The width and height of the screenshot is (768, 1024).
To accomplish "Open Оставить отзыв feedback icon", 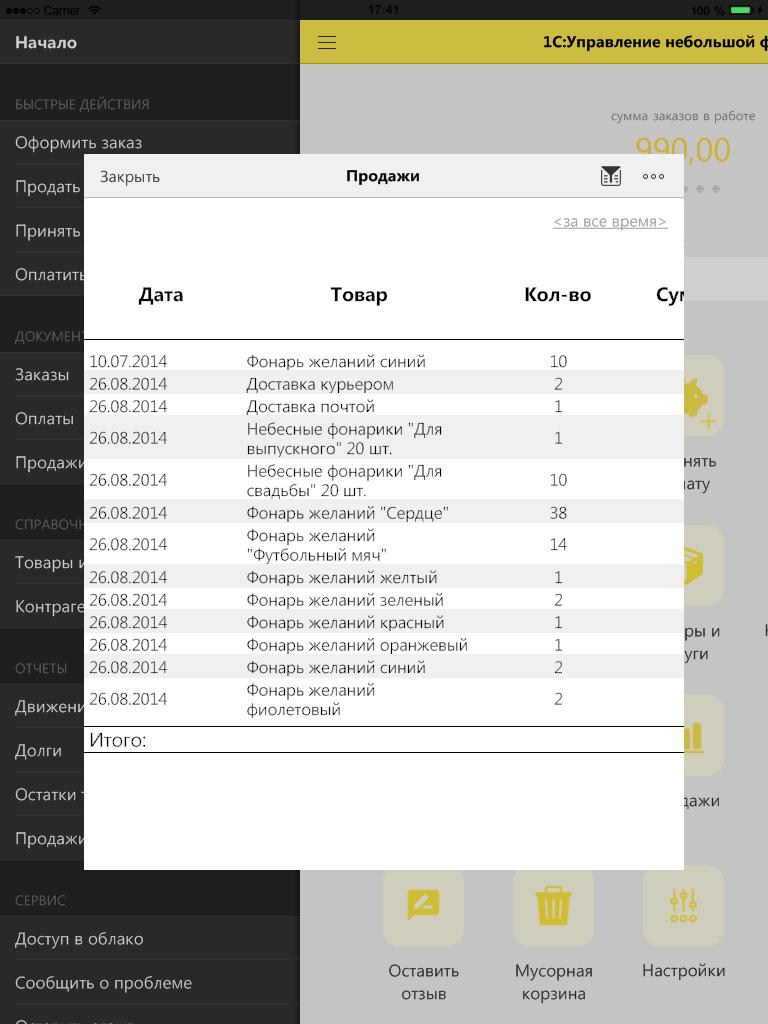I will tap(423, 905).
